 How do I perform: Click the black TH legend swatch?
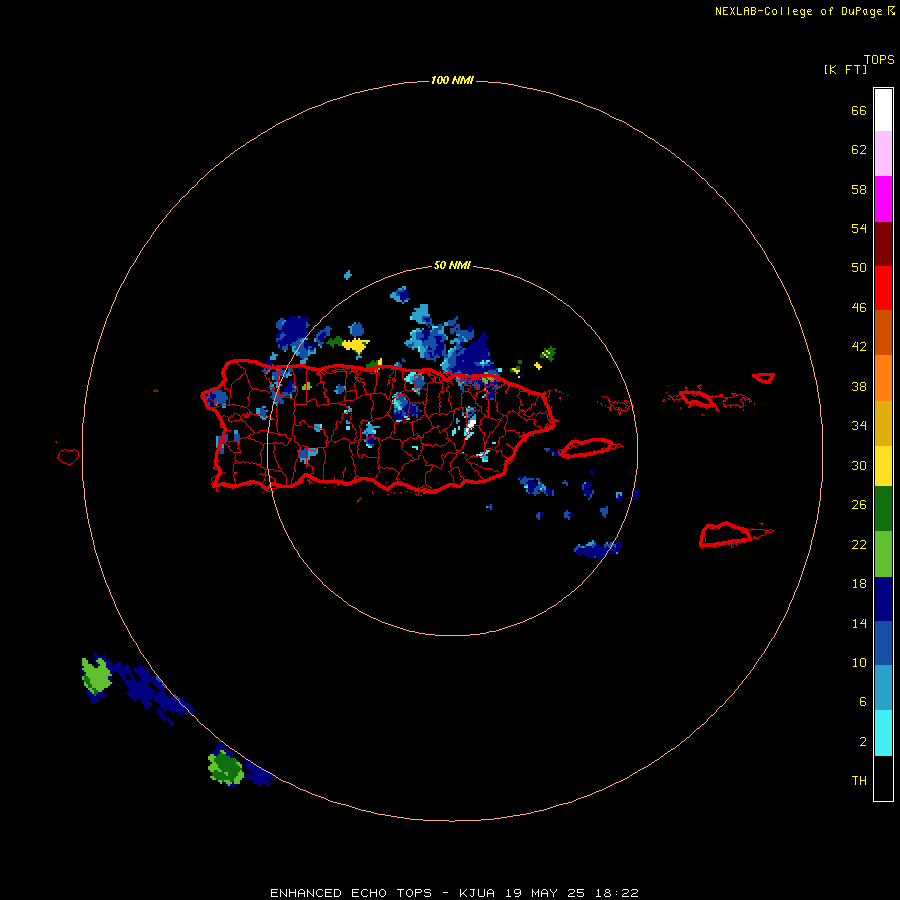pyautogui.click(x=883, y=778)
